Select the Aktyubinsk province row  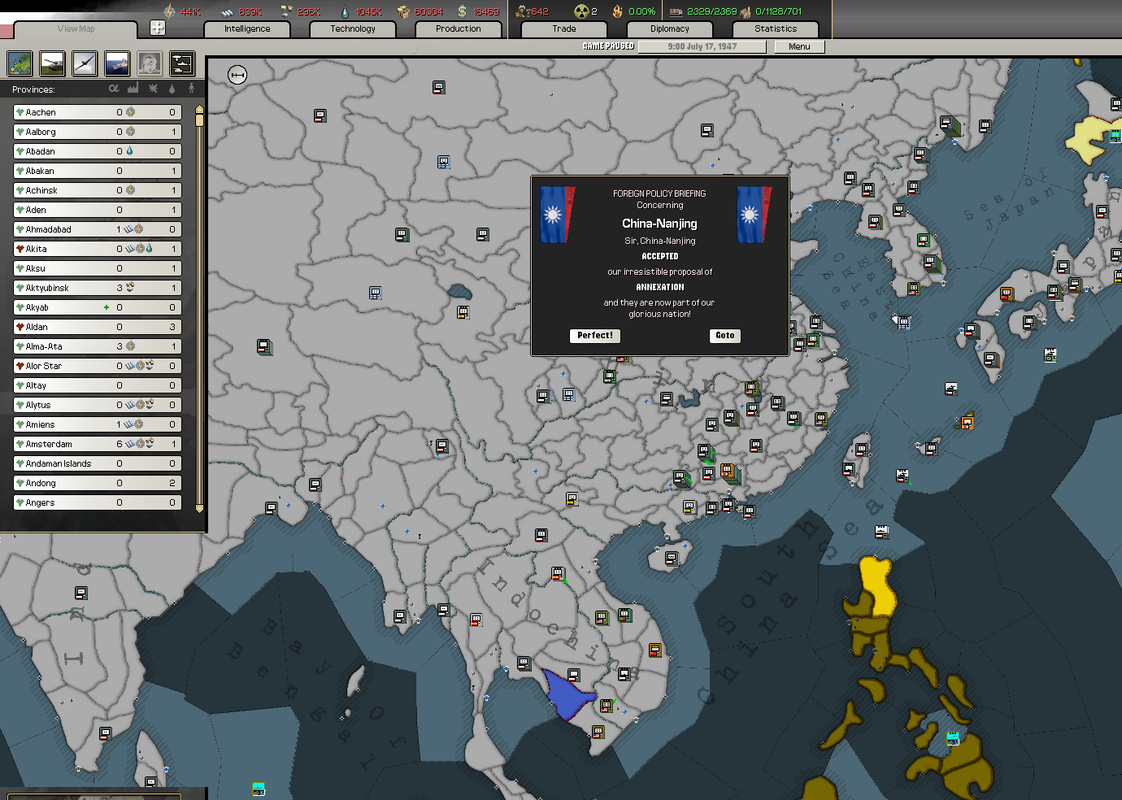pos(97,288)
